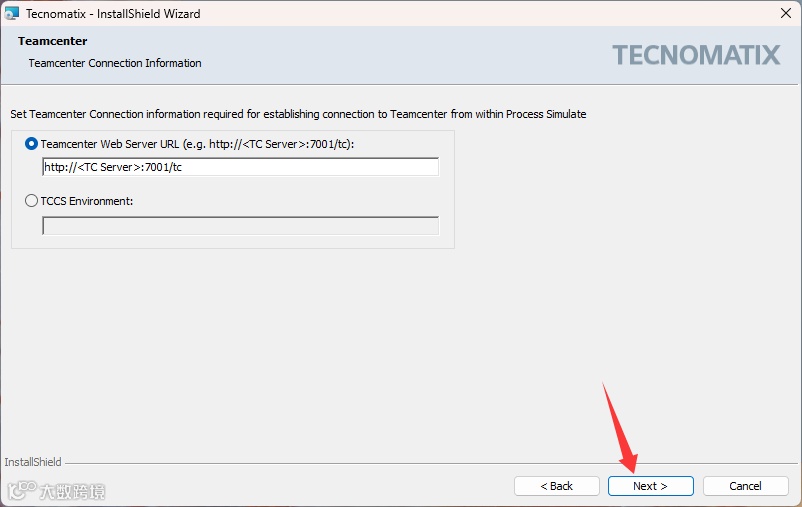Click the bold 'Teamcenter' heading
Viewport: 802px width, 507px height.
click(x=53, y=41)
